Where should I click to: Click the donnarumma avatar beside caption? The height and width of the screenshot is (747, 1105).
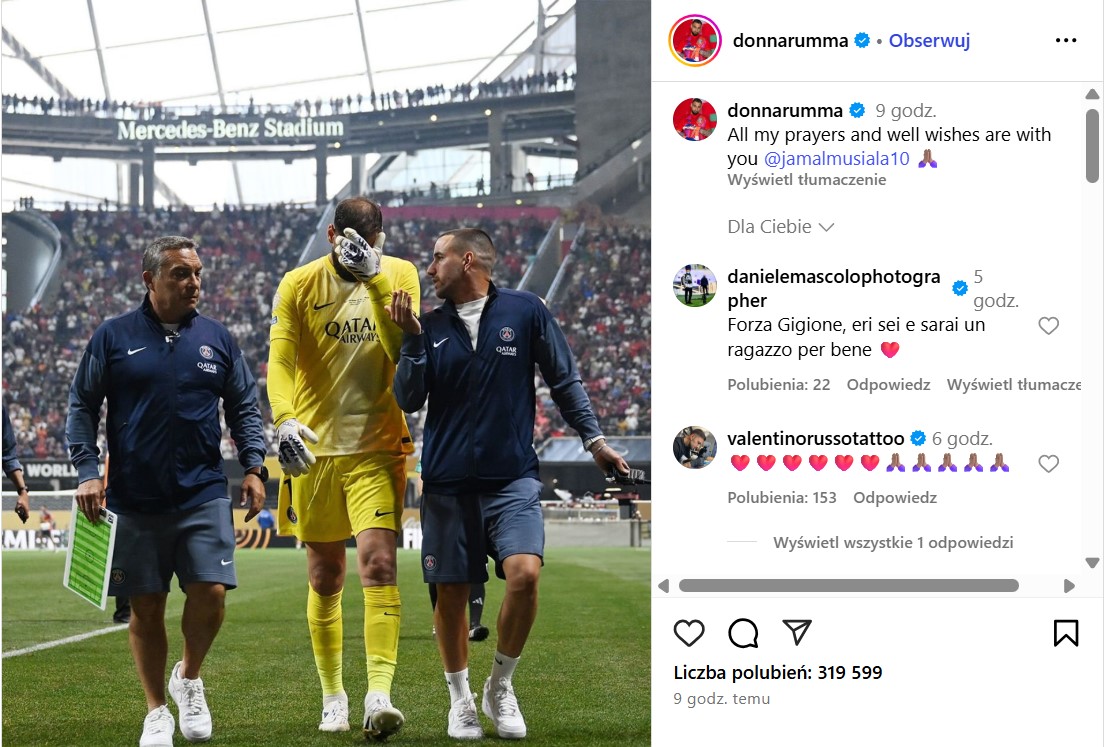coord(695,119)
